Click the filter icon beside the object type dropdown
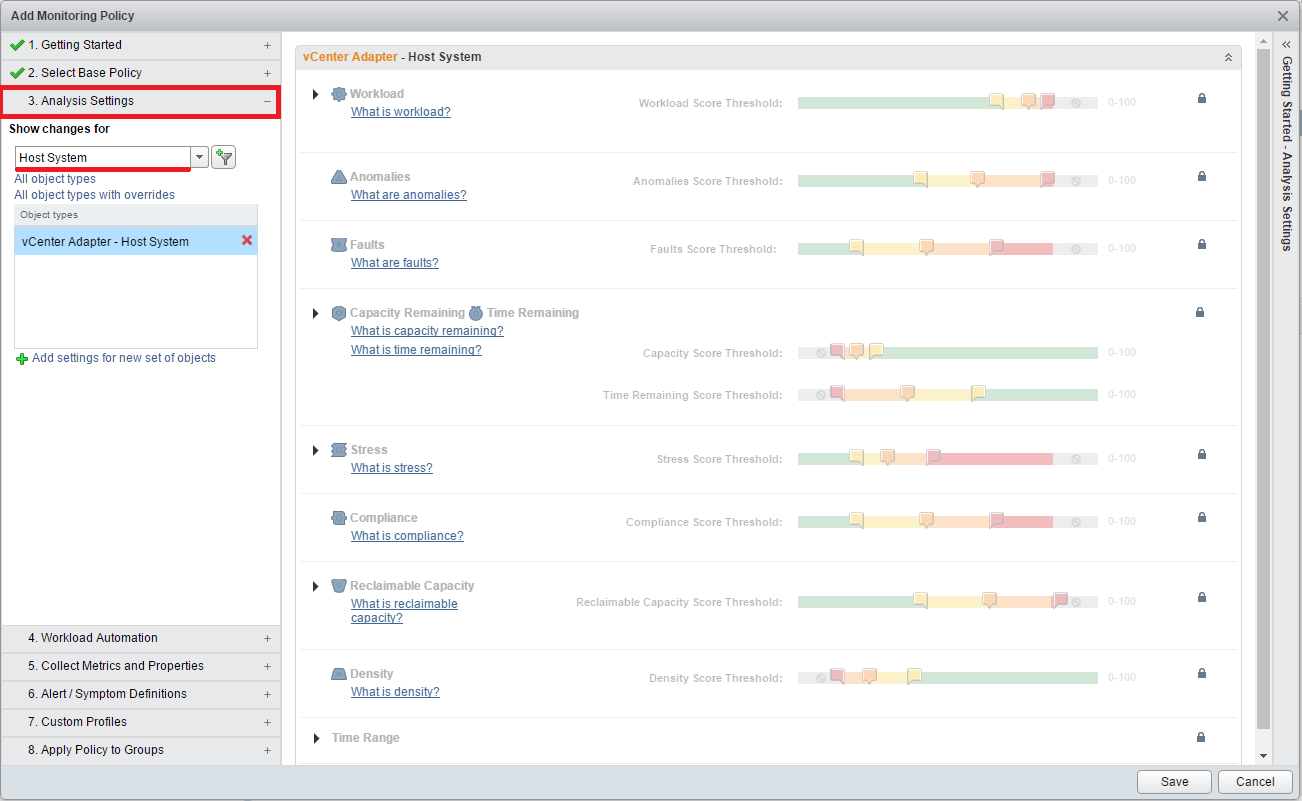 point(223,157)
